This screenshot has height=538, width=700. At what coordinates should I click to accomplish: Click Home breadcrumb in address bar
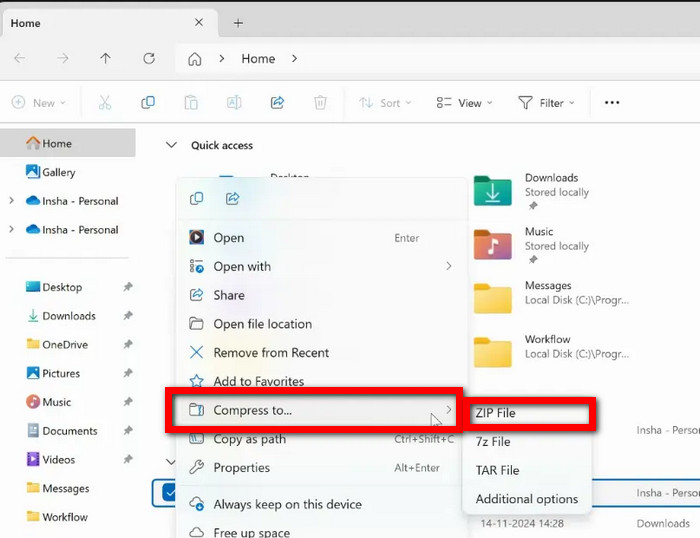click(258, 58)
